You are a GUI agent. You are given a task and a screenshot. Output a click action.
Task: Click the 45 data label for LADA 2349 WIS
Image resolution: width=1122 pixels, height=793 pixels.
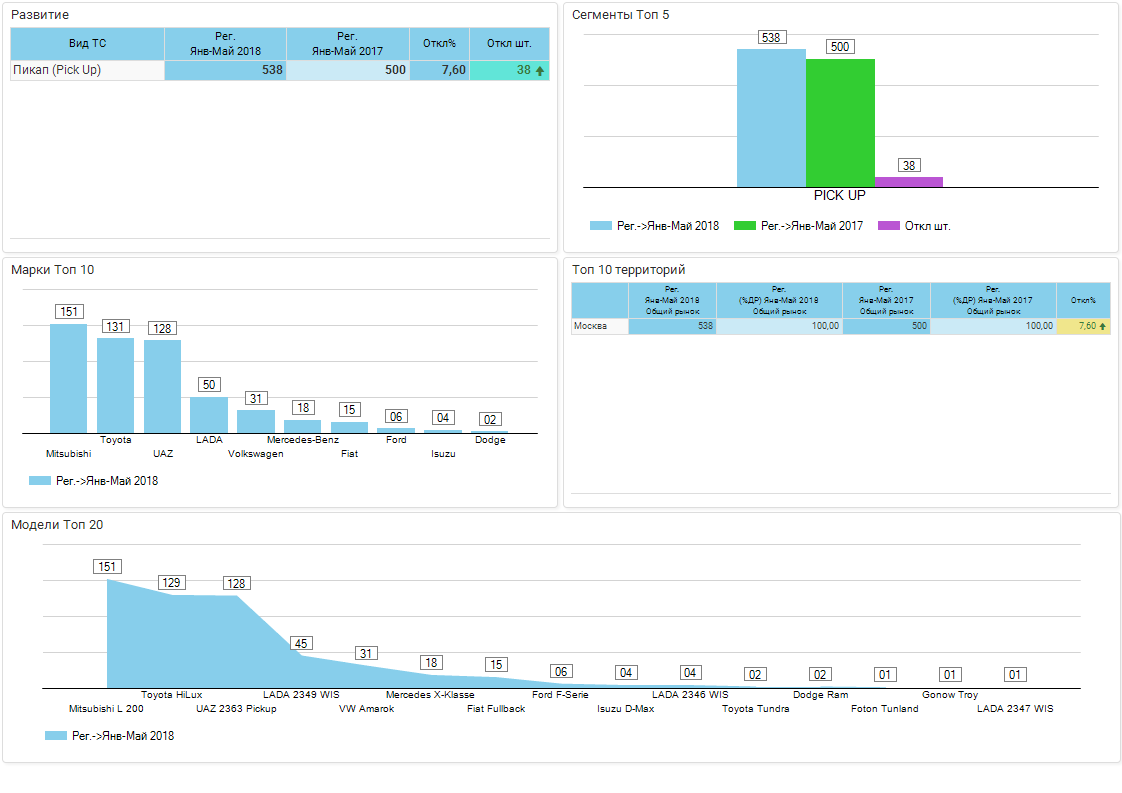pos(301,644)
